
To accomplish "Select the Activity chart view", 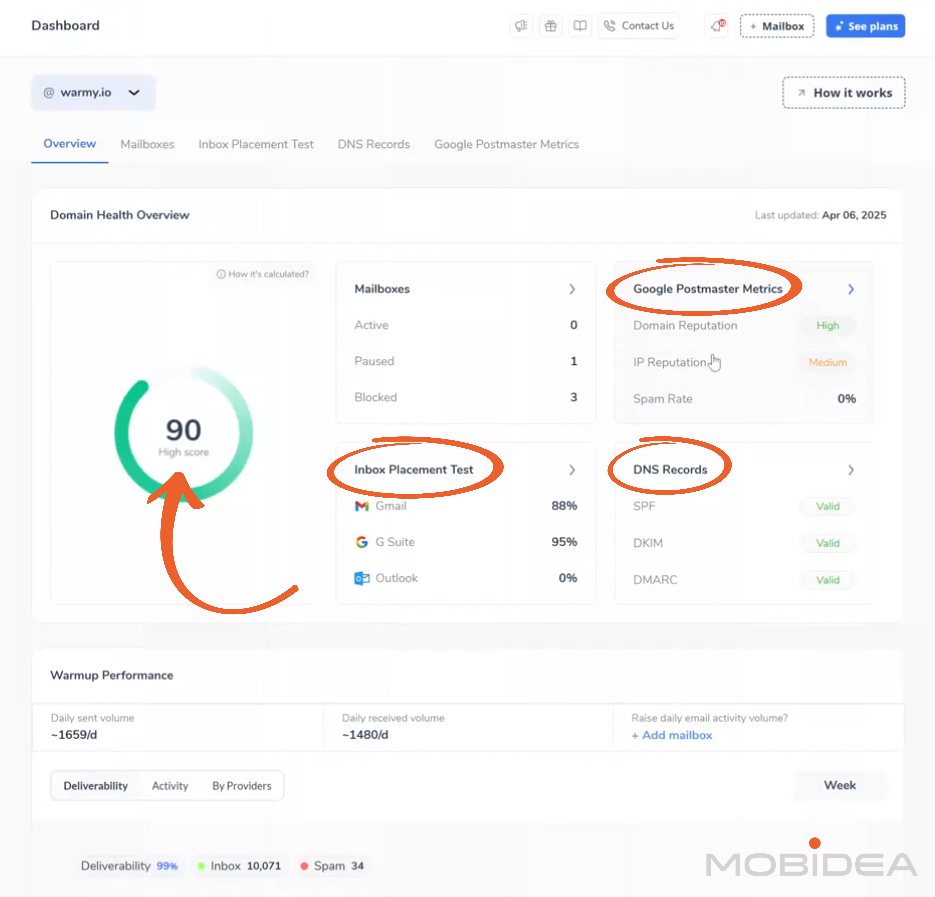I will 170,786.
